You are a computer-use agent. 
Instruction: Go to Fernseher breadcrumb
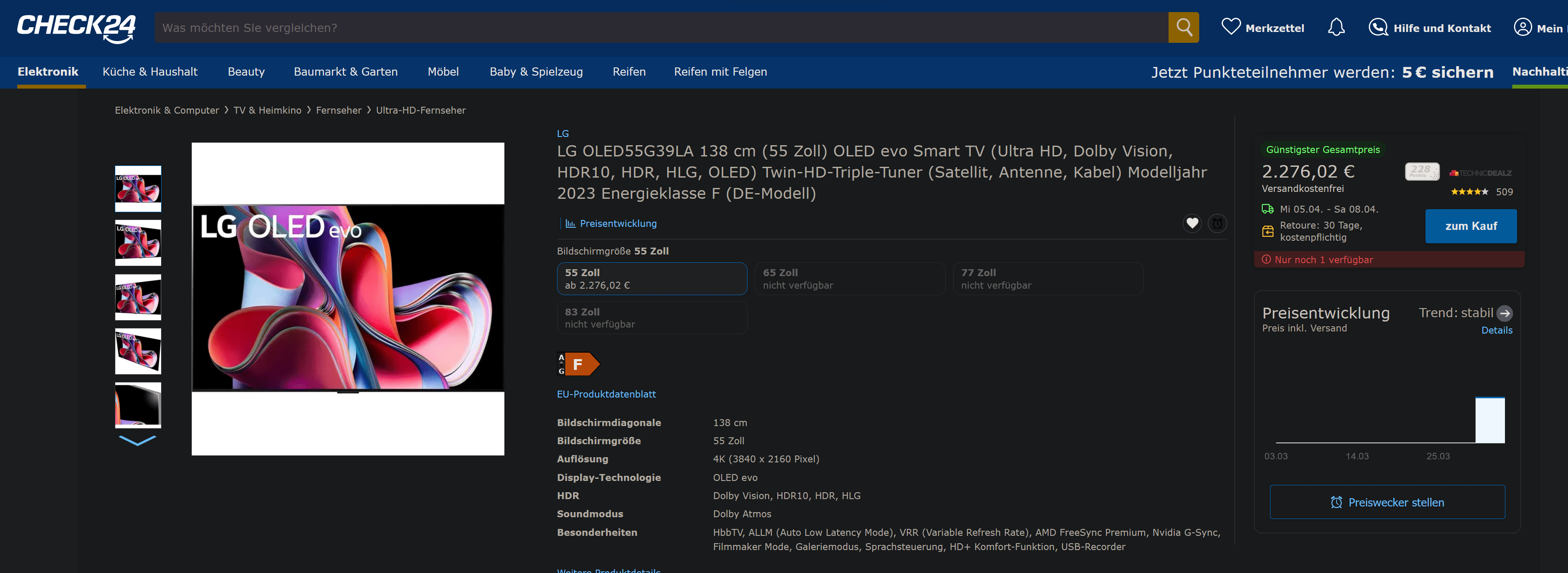(x=339, y=110)
